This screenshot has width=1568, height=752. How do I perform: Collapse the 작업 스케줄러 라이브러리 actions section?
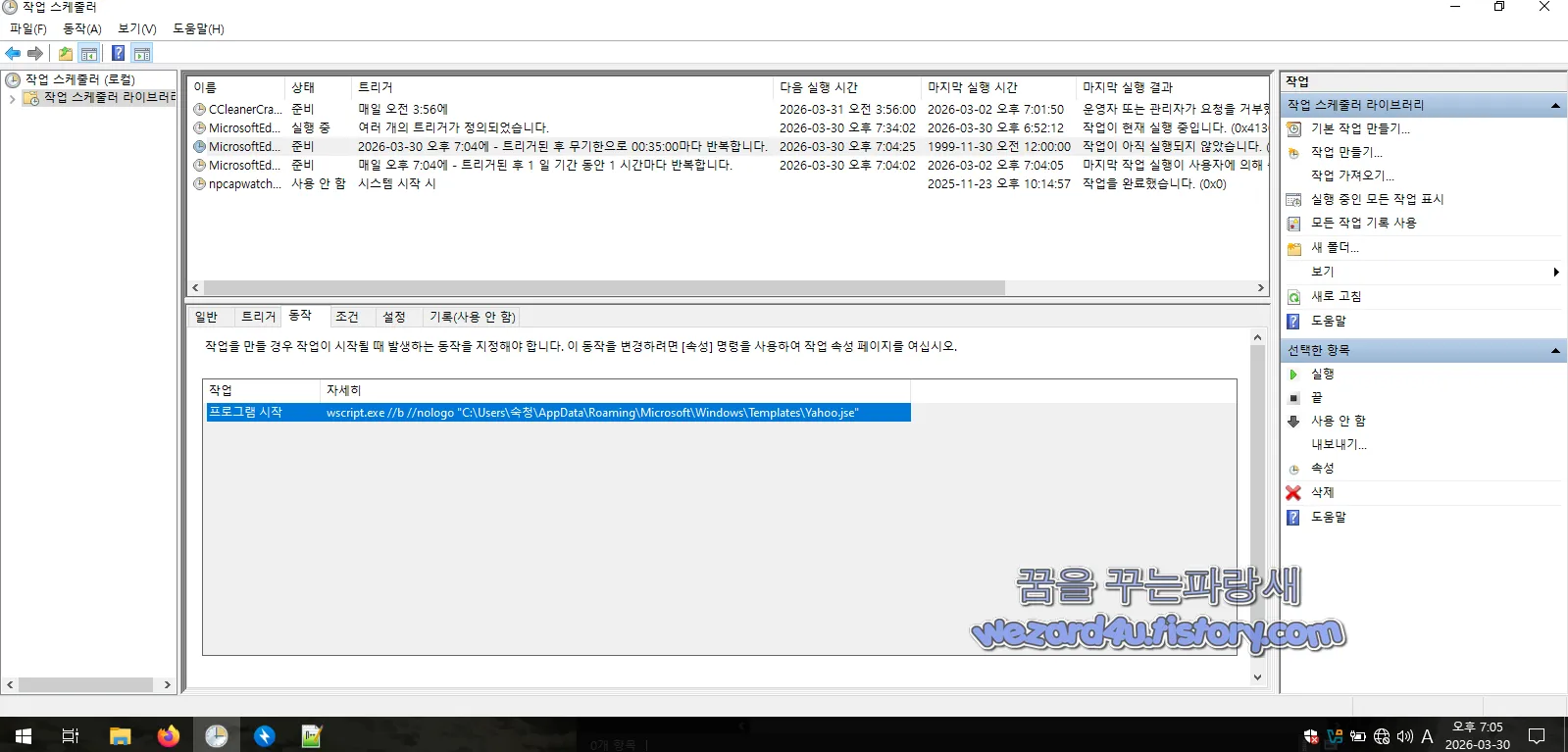click(1555, 106)
